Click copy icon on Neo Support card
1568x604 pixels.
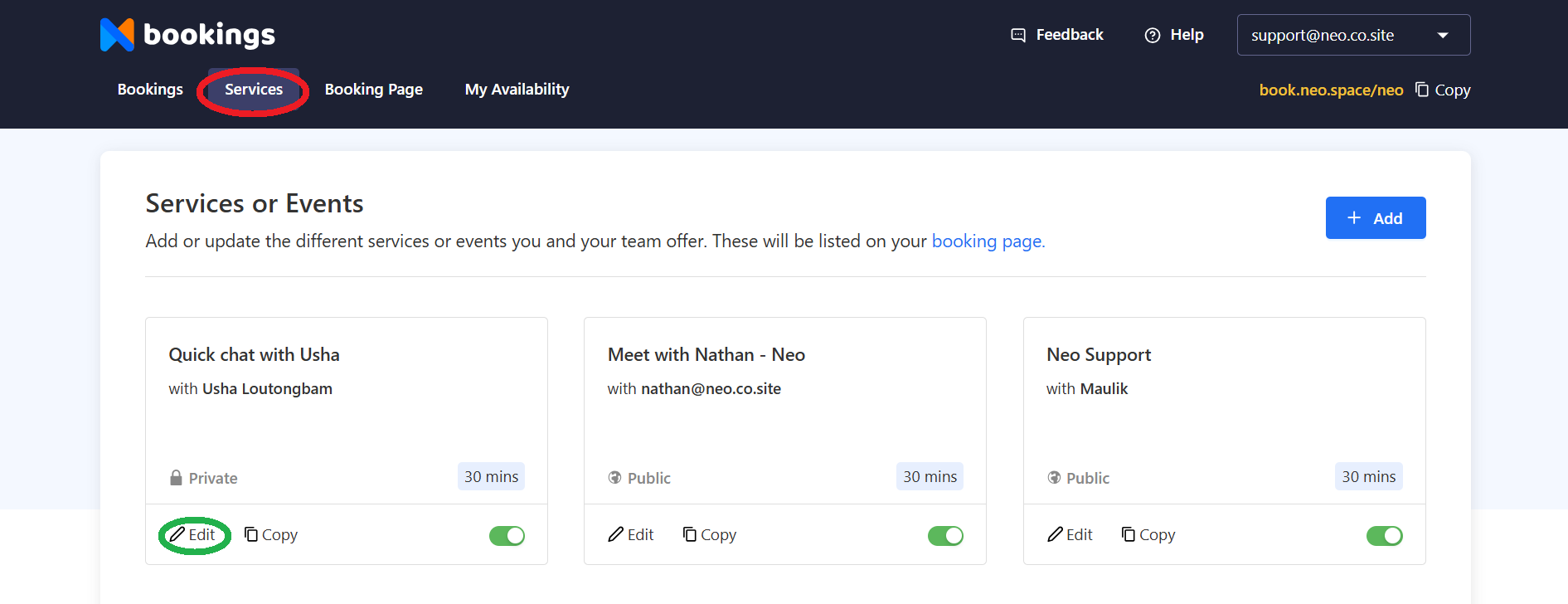(1129, 534)
